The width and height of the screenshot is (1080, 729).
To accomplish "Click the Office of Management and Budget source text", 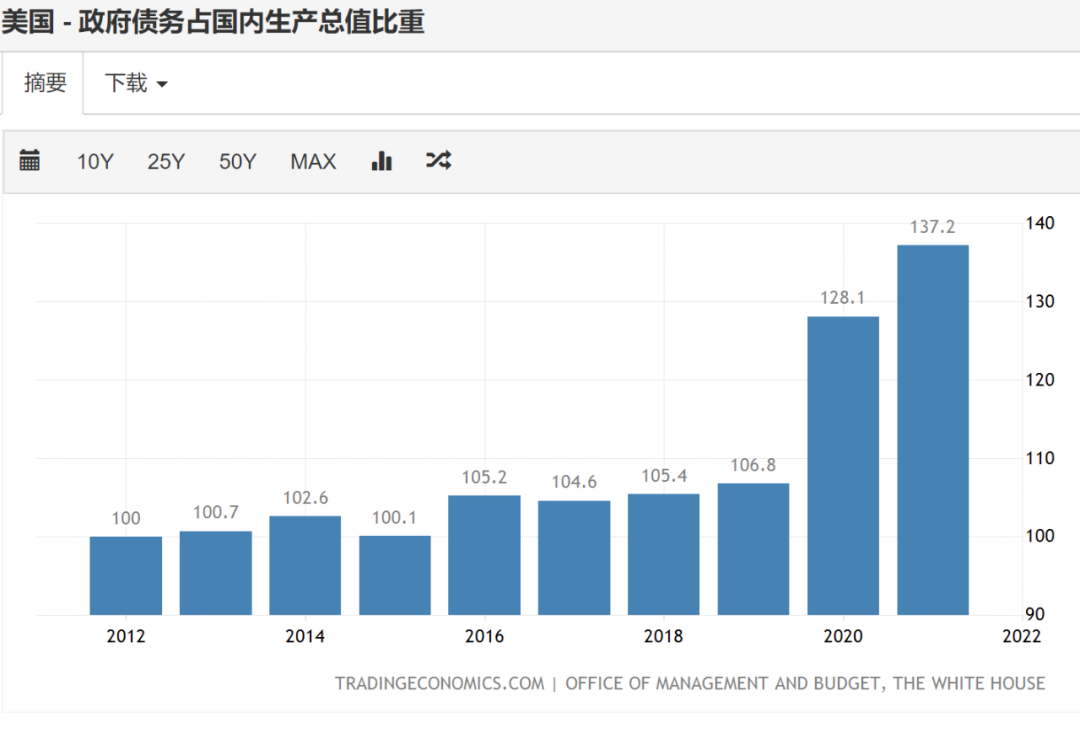I will (x=805, y=684).
